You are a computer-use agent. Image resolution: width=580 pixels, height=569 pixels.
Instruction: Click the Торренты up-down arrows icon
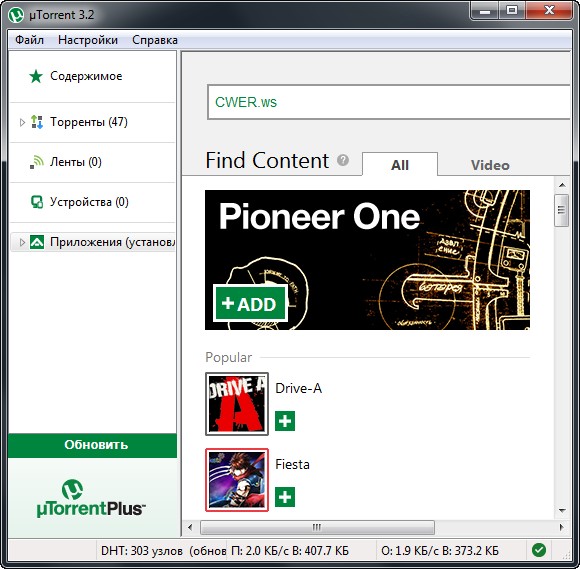coord(37,122)
